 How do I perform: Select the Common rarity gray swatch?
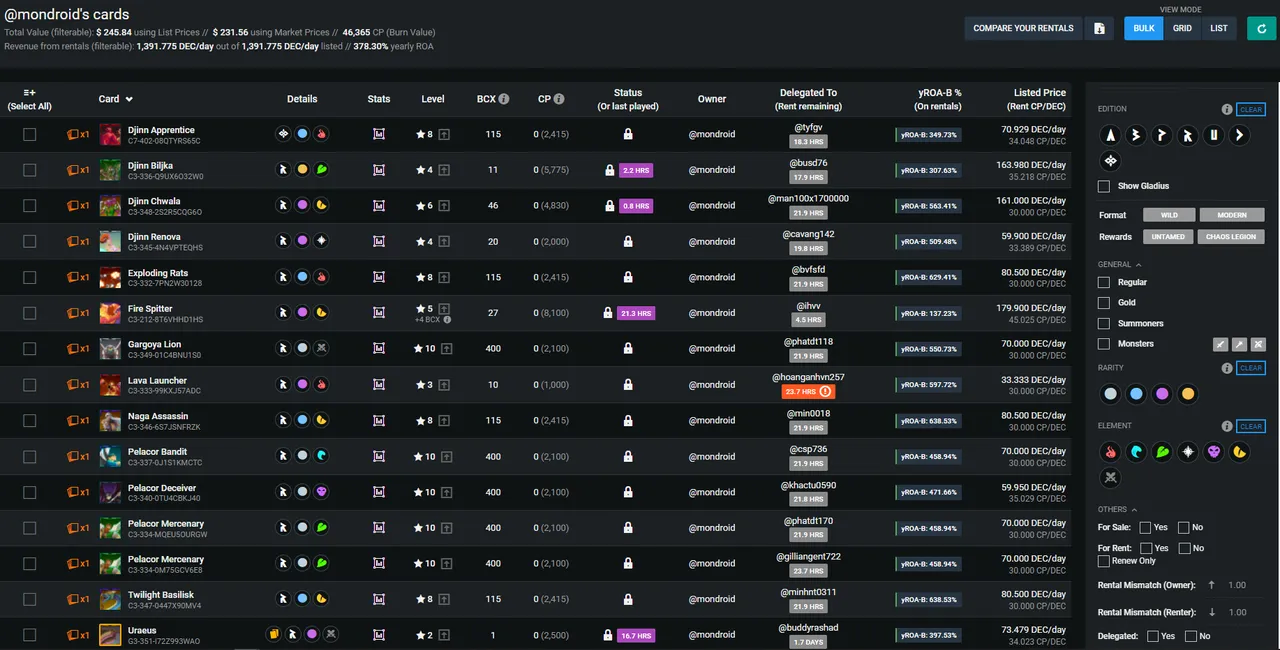click(1110, 394)
